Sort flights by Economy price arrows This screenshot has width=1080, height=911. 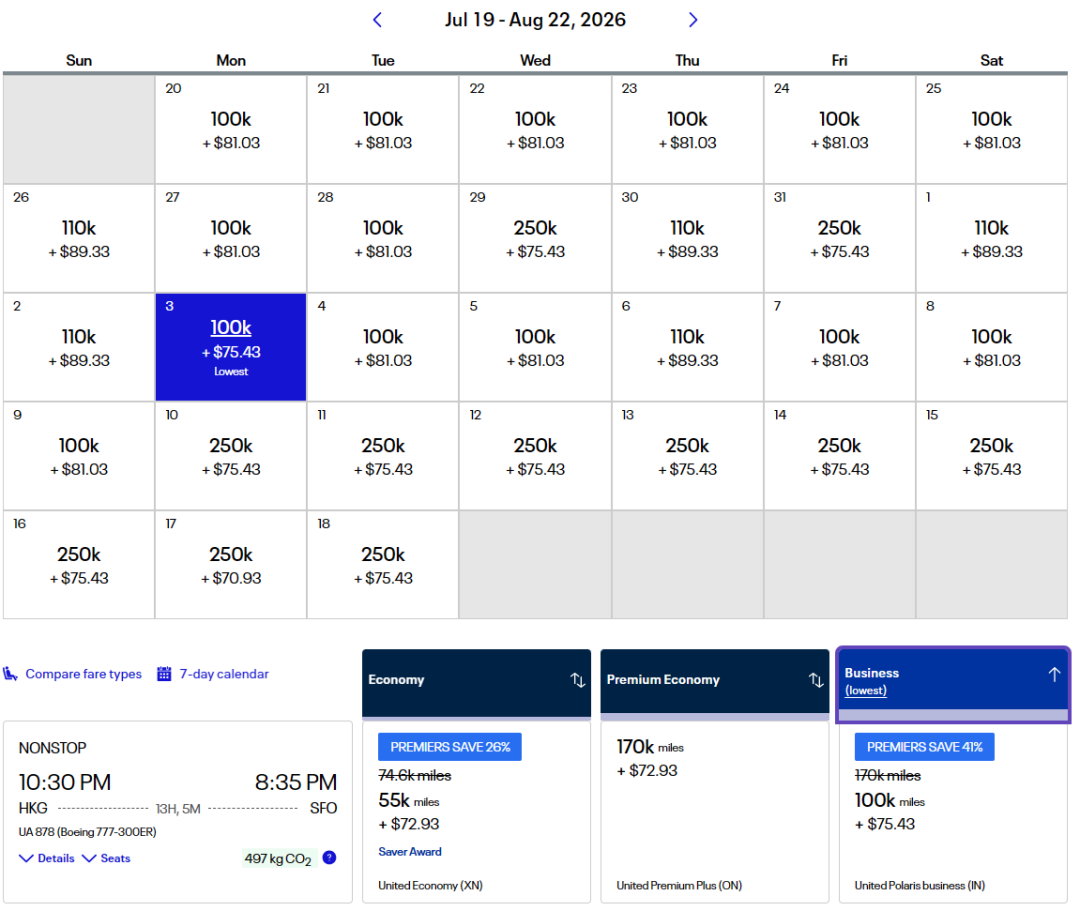point(578,680)
